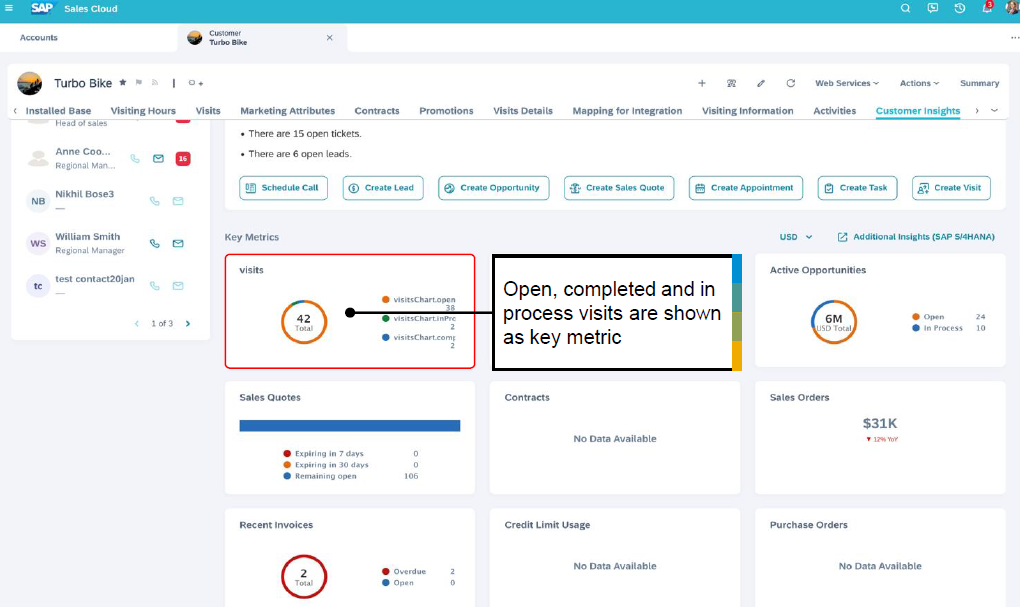Call Nikhil Bose3 using the phone icon

tap(155, 201)
